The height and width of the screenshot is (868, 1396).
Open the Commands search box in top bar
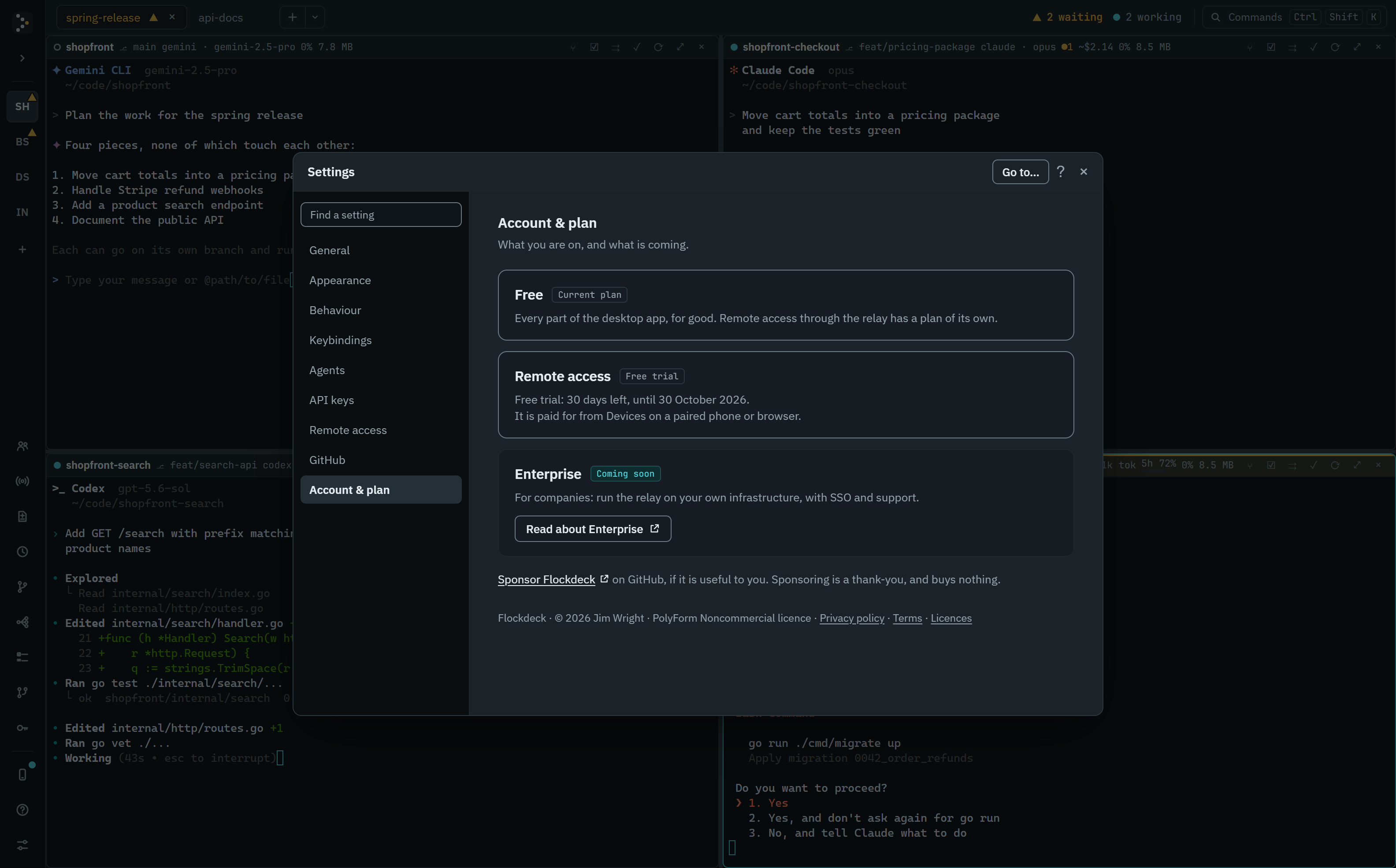(x=1295, y=17)
